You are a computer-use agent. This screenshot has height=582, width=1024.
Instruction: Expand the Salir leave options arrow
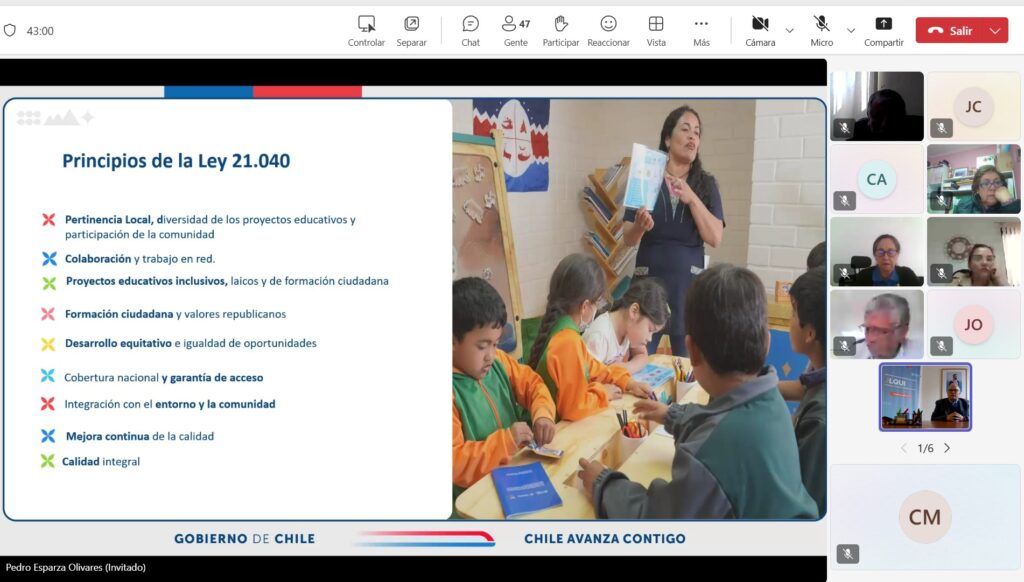pos(995,31)
